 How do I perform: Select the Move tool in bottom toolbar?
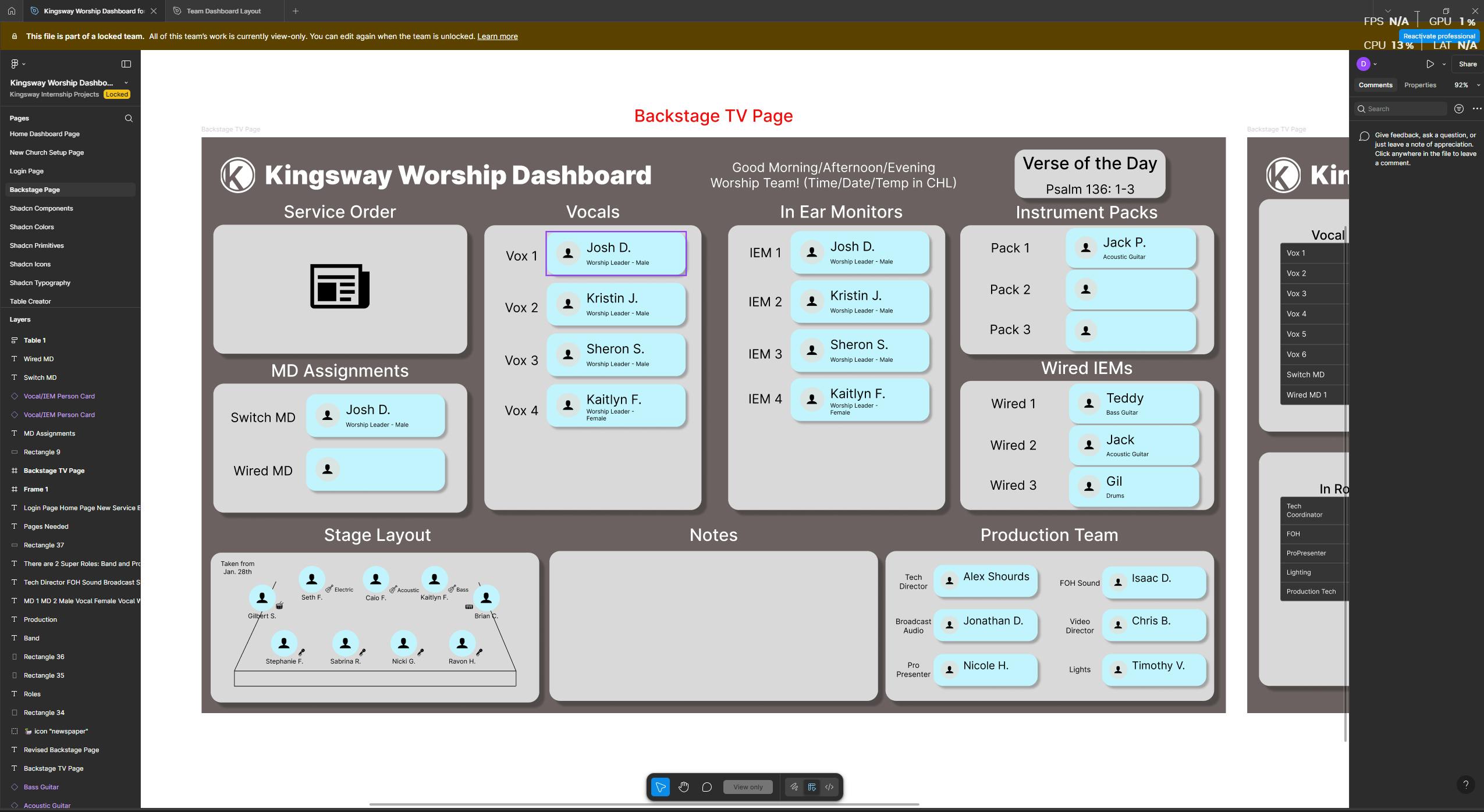[x=660, y=787]
